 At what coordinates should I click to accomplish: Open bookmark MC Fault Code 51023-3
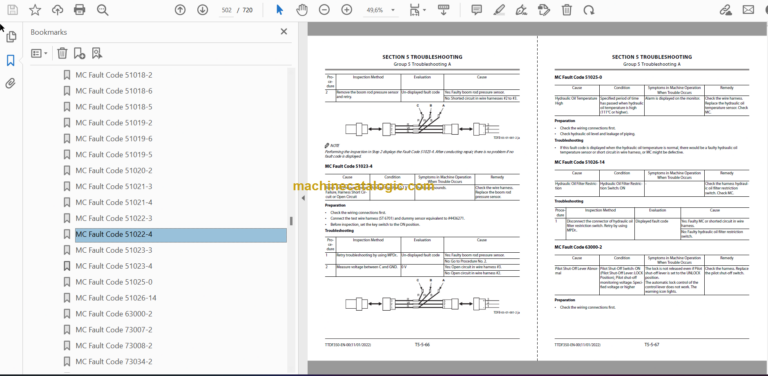(x=114, y=250)
